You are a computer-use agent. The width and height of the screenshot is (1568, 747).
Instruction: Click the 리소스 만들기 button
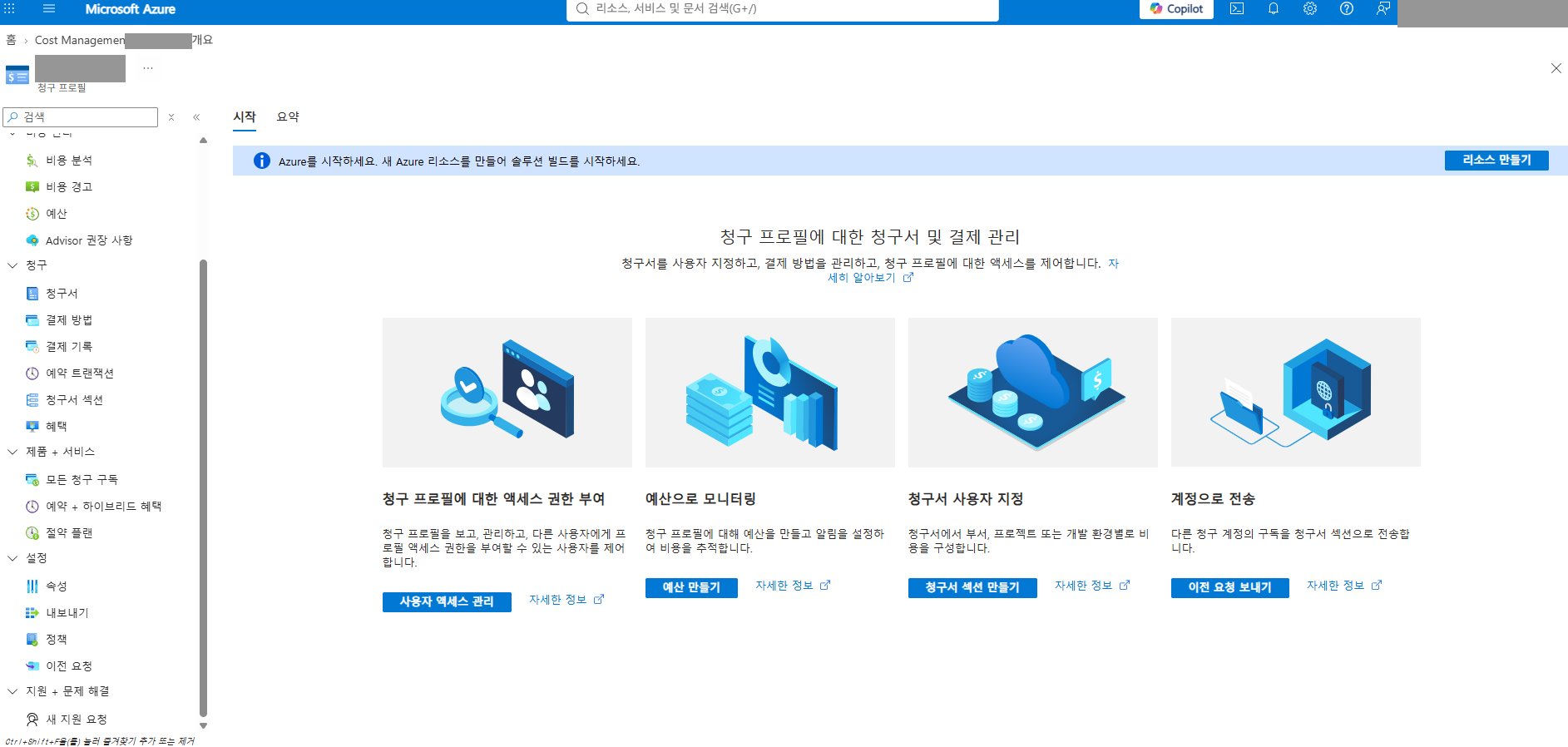click(x=1496, y=161)
